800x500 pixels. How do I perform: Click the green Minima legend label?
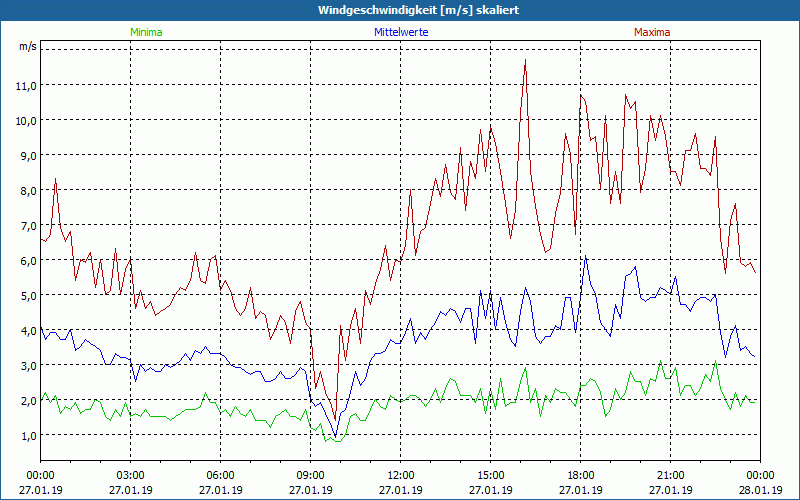[x=145, y=32]
